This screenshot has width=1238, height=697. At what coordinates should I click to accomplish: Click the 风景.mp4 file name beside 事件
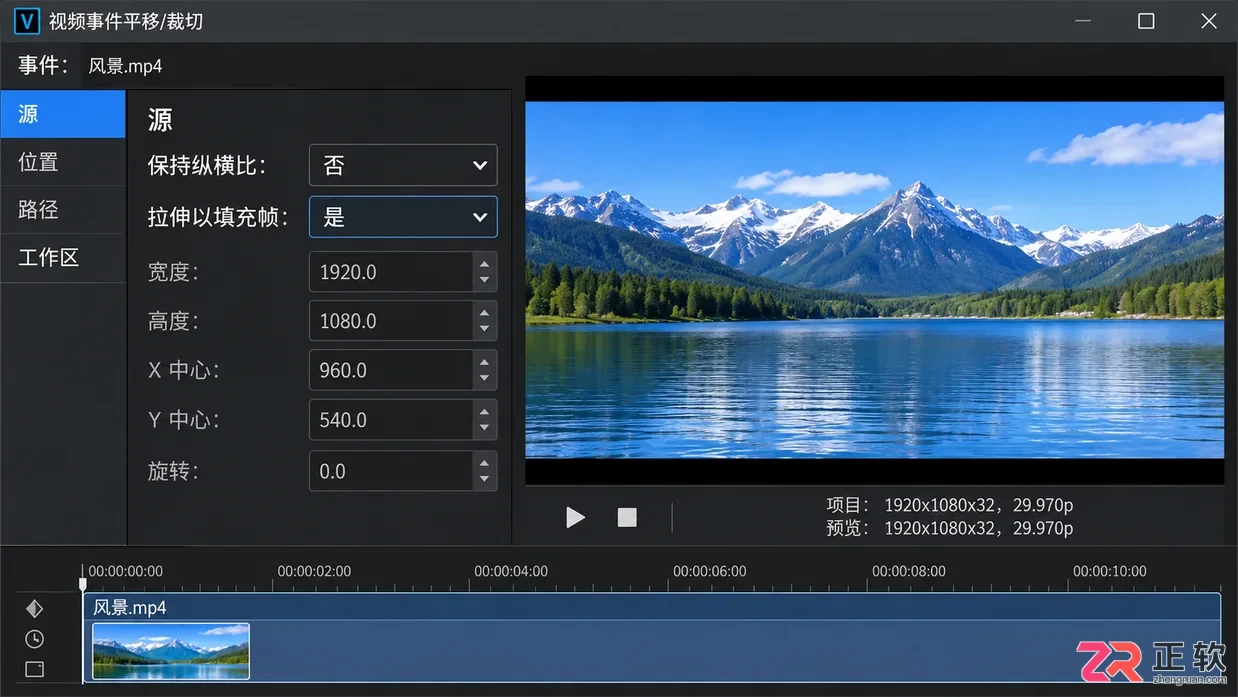[125, 66]
